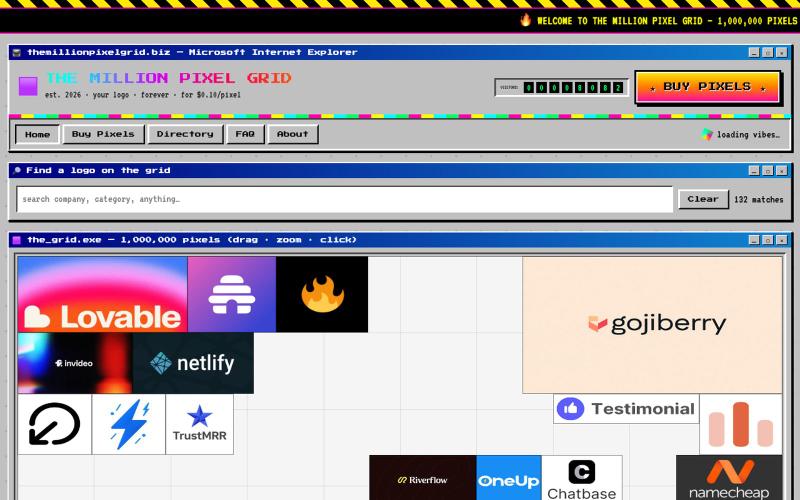Click the colorful loading vibes icon
Image resolution: width=800 pixels, height=500 pixels.
[707, 134]
